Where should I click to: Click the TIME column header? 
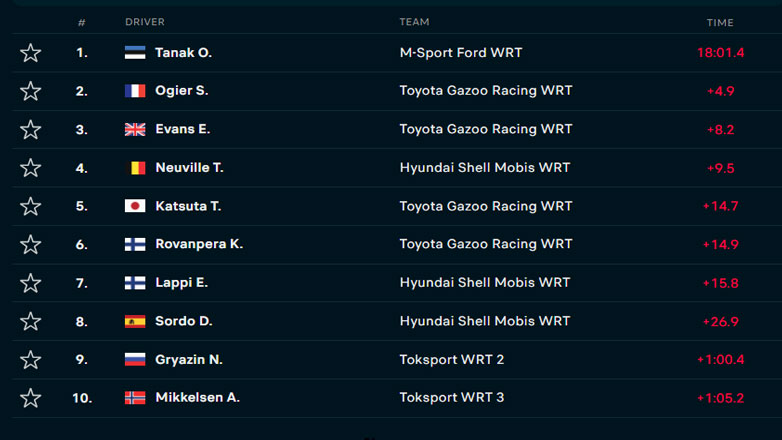(720, 22)
